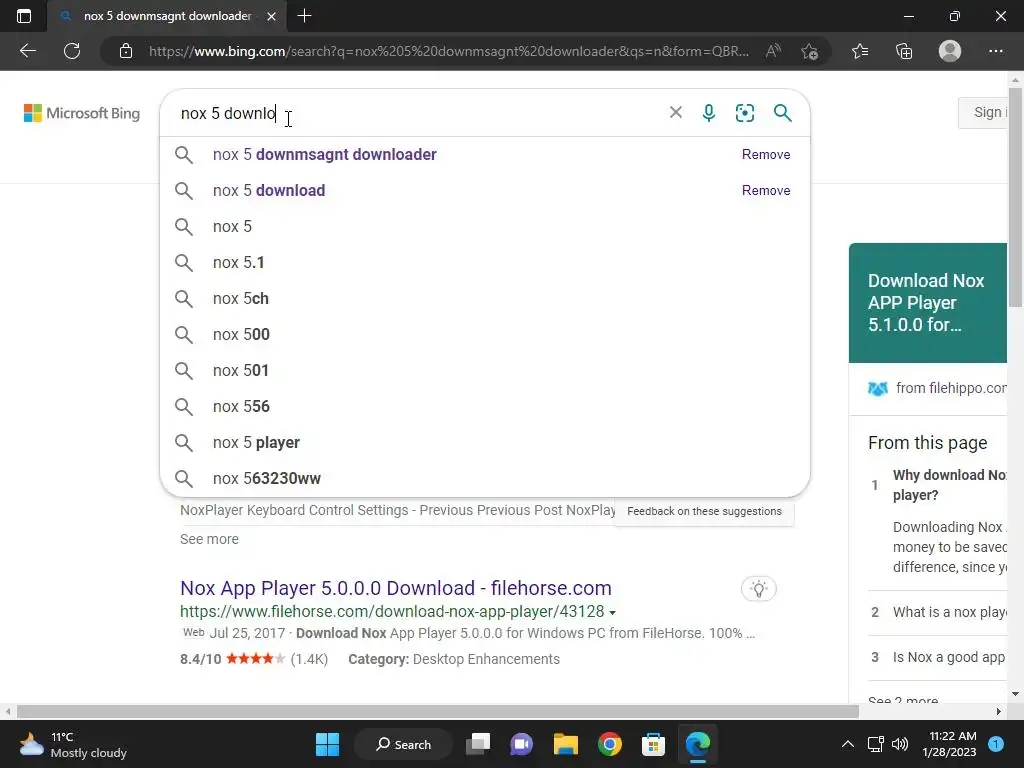Click the Edge tab actions menu icon
Image resolution: width=1024 pixels, height=768 pixels.
pyautogui.click(x=24, y=16)
